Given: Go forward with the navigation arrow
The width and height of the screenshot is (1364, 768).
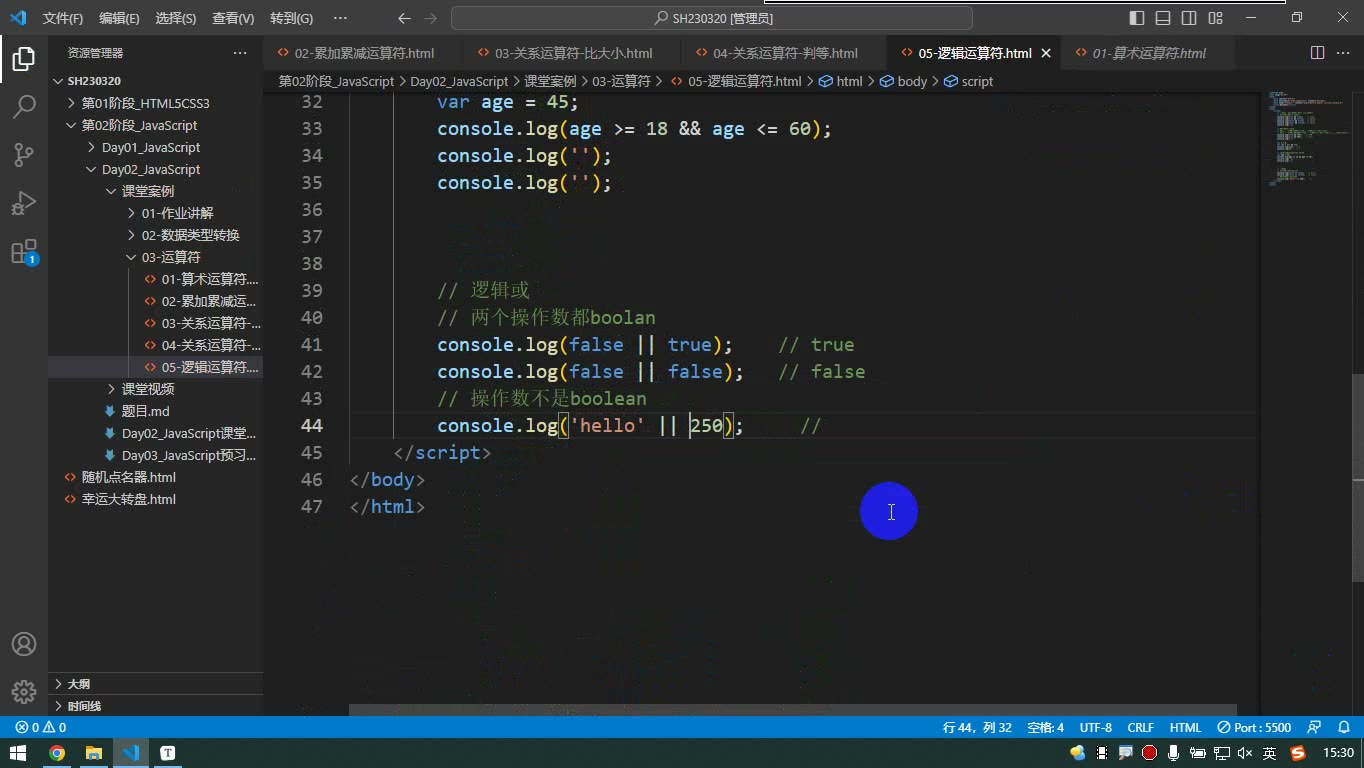Looking at the screenshot, I should coord(431,18).
